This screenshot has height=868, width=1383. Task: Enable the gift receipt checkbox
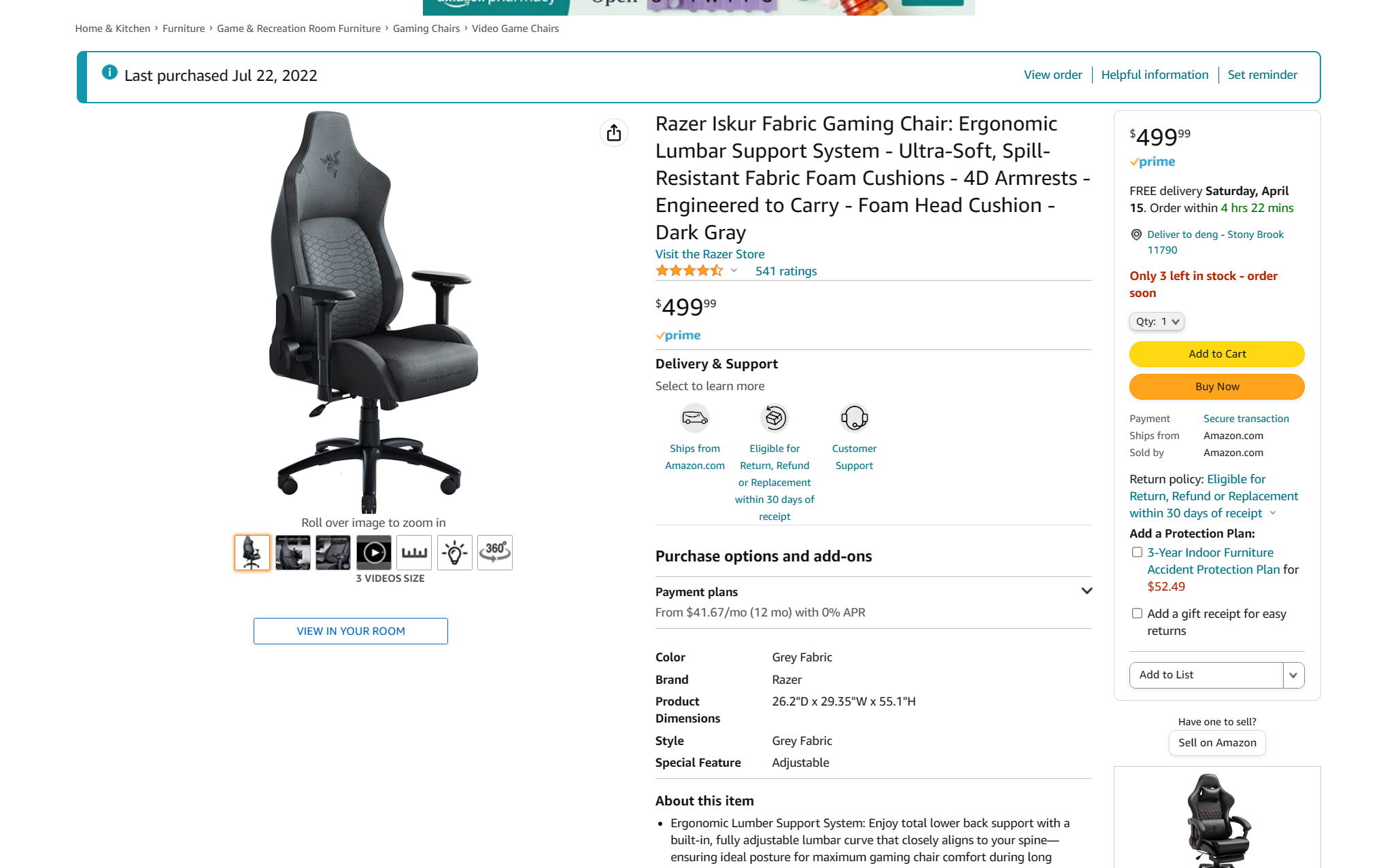pos(1137,613)
